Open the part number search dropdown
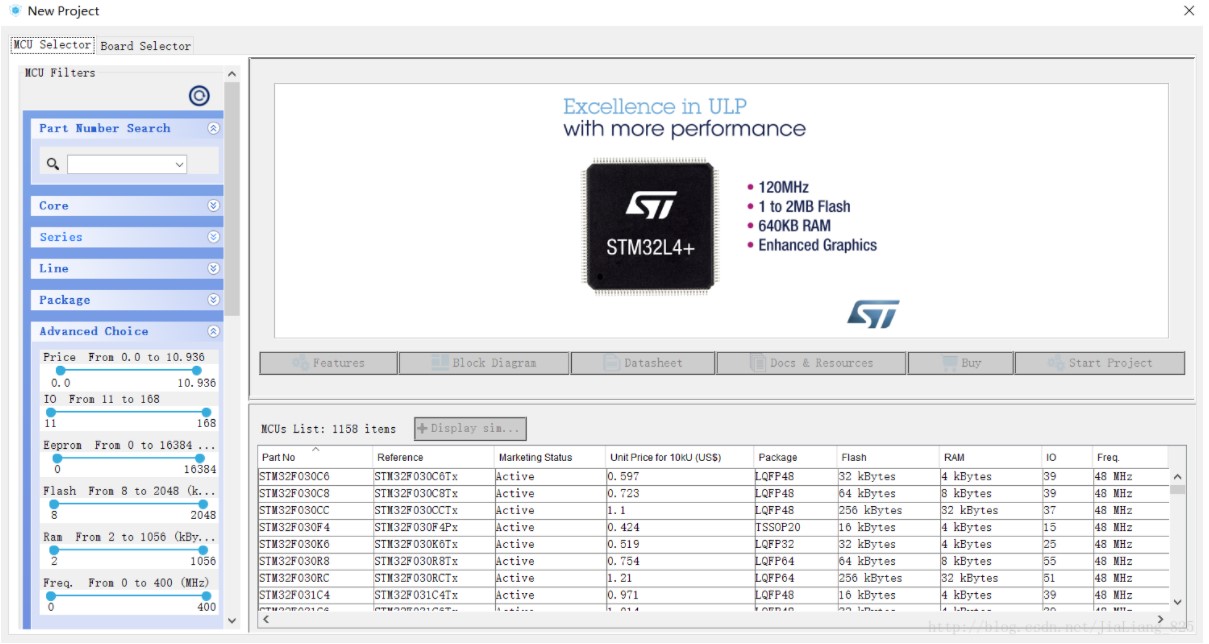 click(x=179, y=164)
